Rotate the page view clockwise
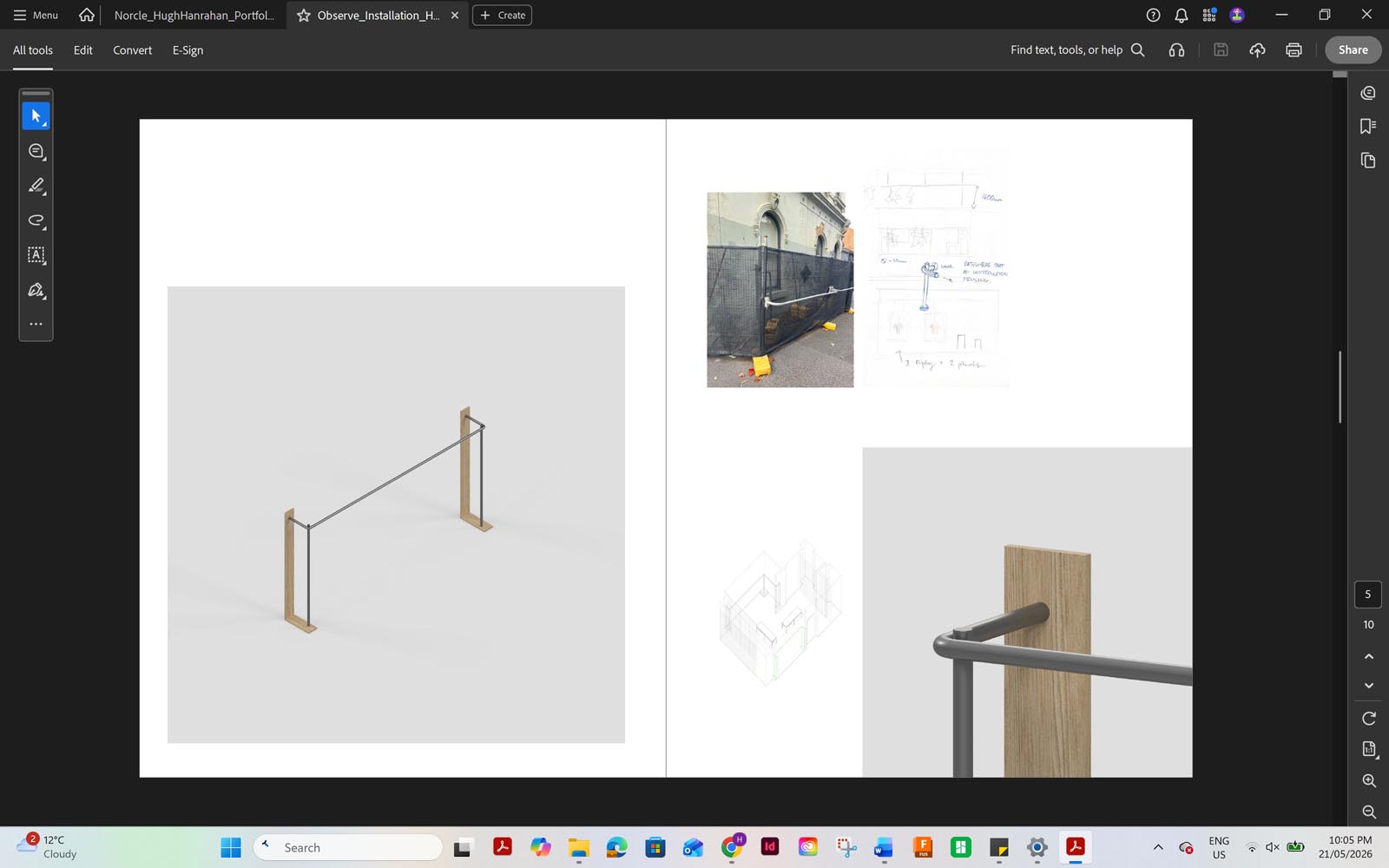This screenshot has width=1389, height=868. tap(1369, 719)
